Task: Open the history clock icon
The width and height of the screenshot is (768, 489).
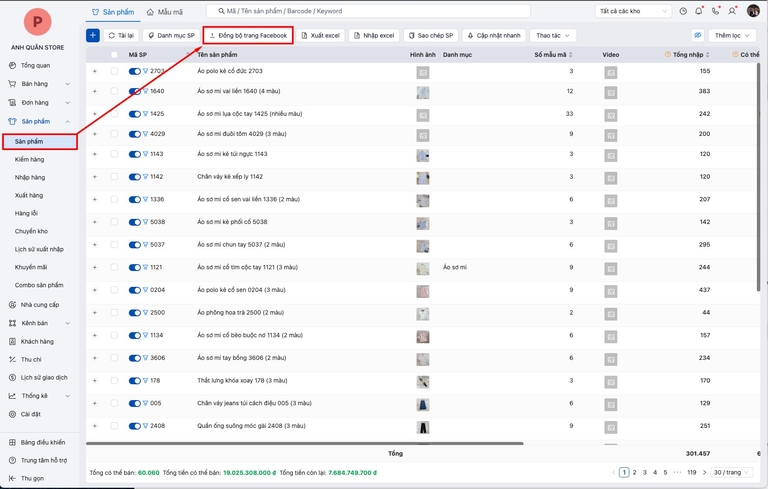Action: pos(683,11)
